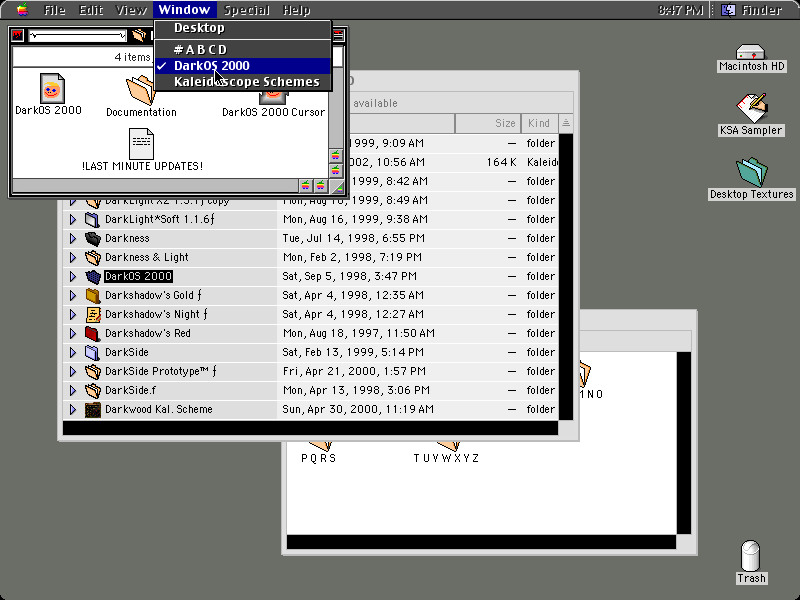The image size is (800, 600).
Task: Click date Sun, Apr 30, 2000, 11:19 AM
Action: [x=358, y=409]
